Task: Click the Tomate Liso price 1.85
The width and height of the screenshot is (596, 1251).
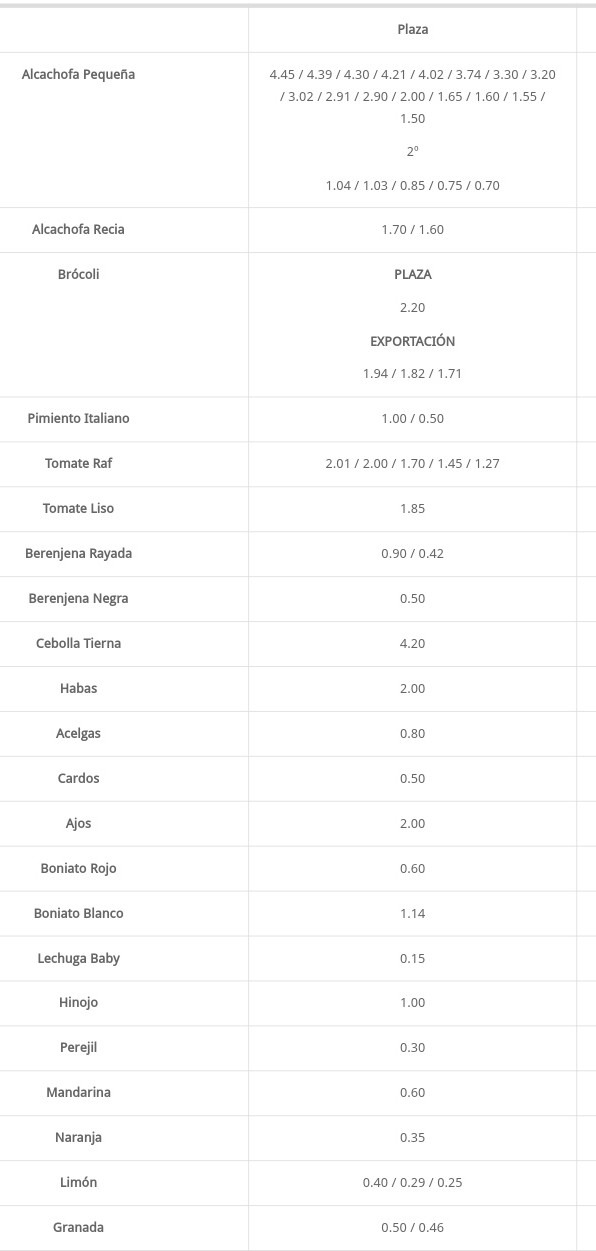Action: 412,509
